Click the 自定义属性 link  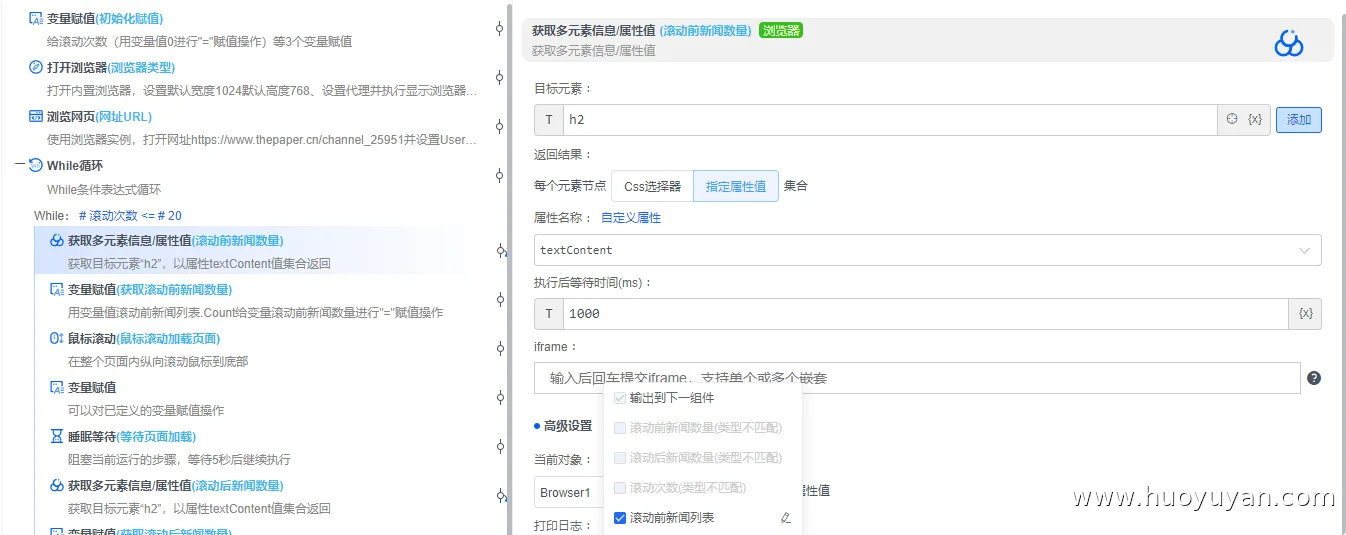pyautogui.click(x=631, y=218)
